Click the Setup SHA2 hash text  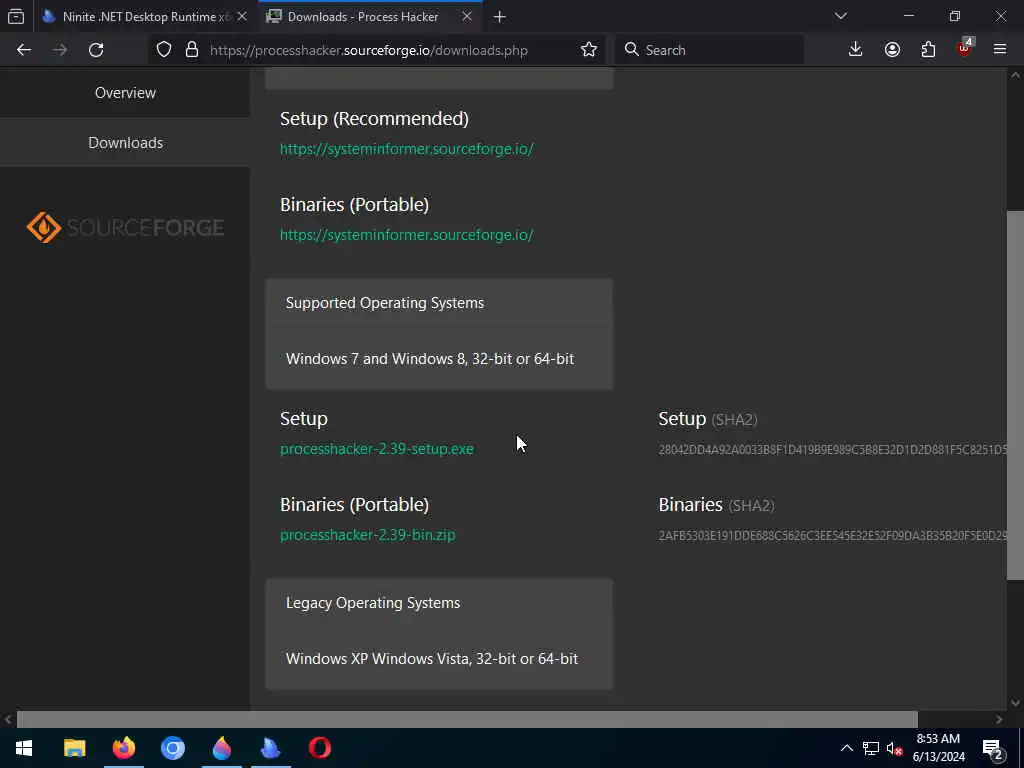(833, 450)
